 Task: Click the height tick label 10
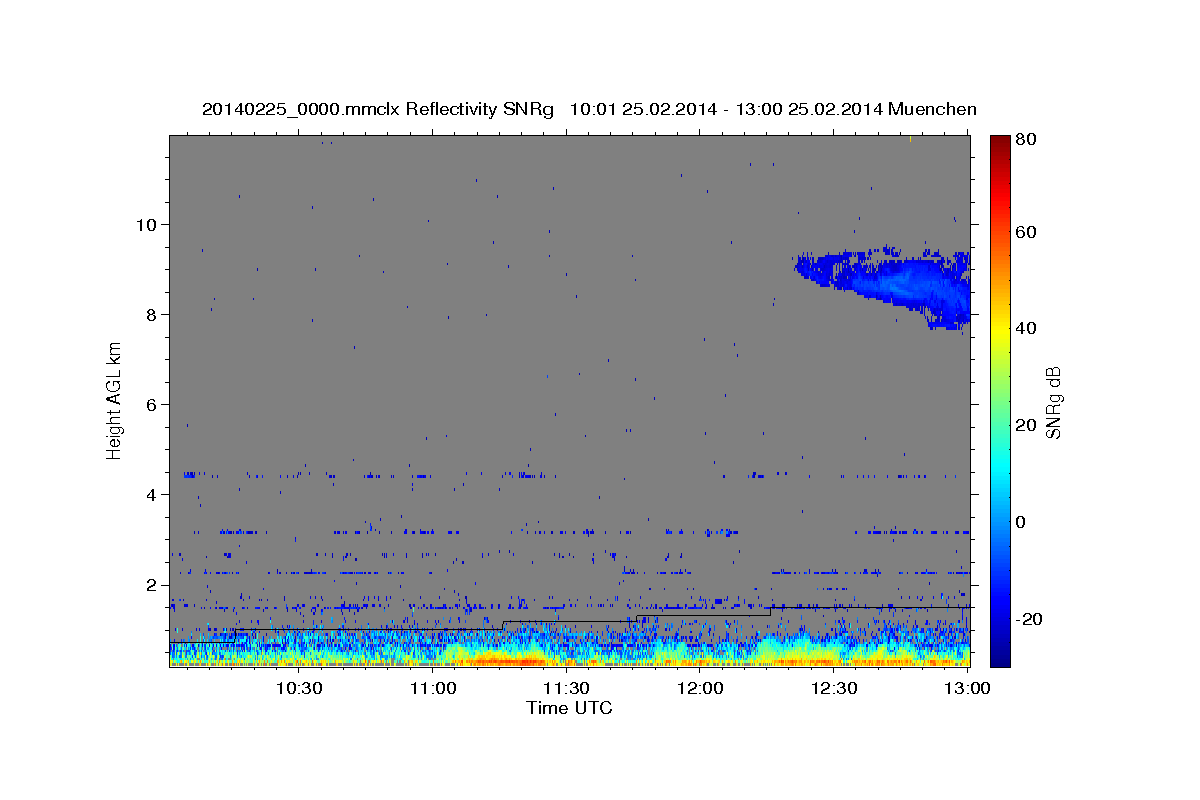146,224
